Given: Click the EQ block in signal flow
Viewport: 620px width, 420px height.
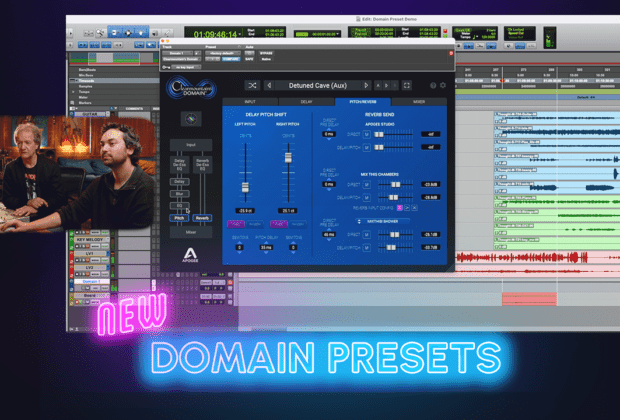Looking at the screenshot, I should pos(180,206).
